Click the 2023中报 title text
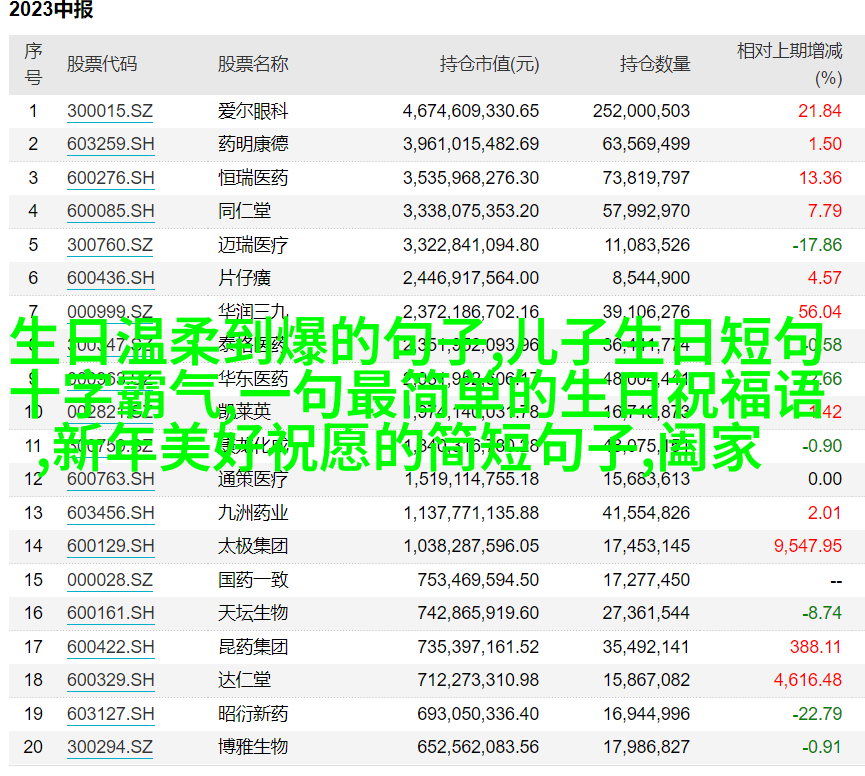This screenshot has width=865, height=776. point(51,9)
